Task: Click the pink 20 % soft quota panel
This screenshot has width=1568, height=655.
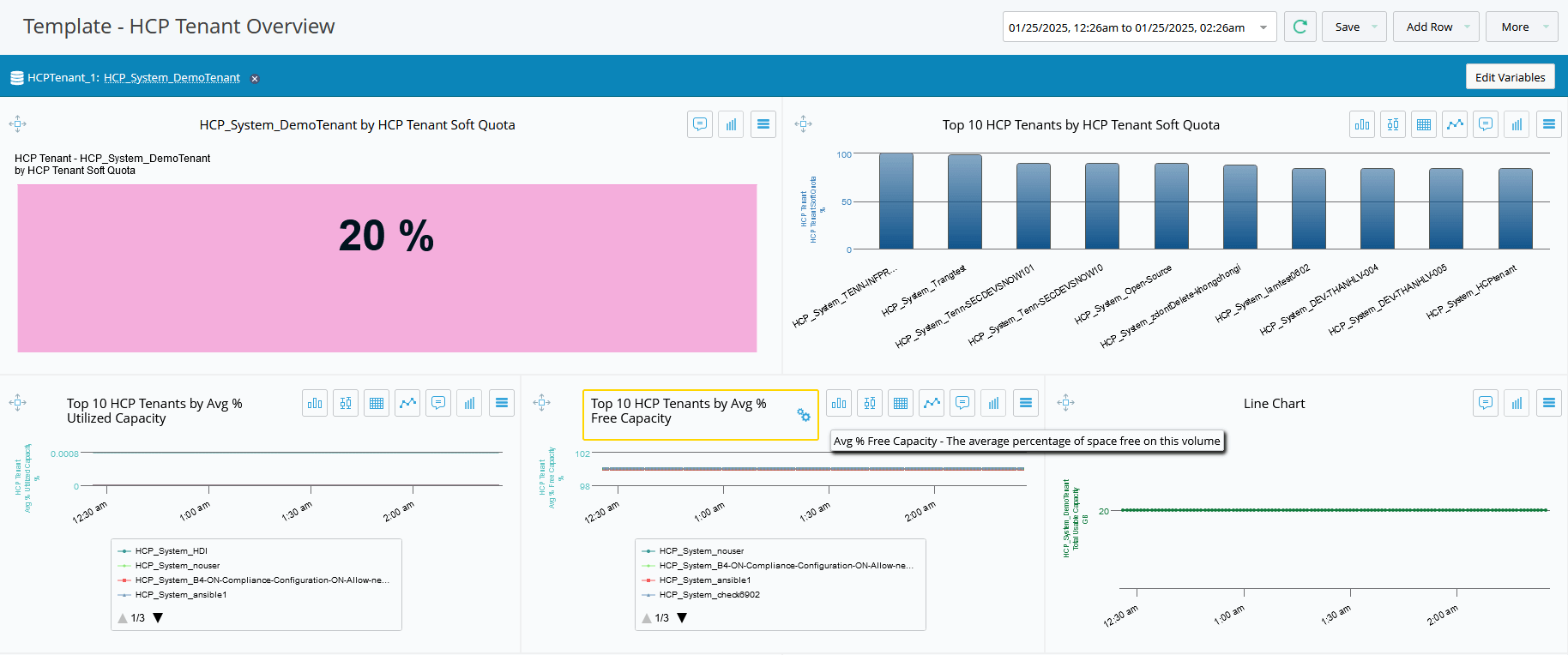Action: (387, 268)
